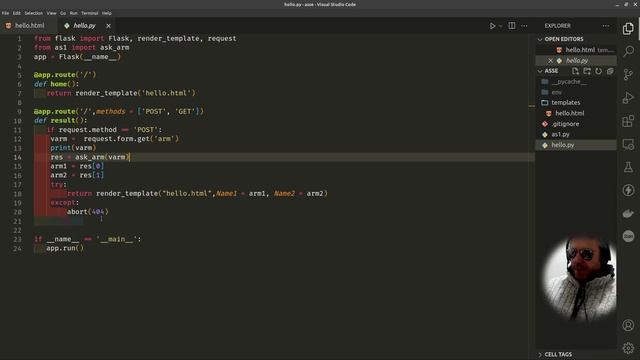The height and width of the screenshot is (360, 640).
Task: Open the Accounts menu icon
Action: [x=628, y=325]
